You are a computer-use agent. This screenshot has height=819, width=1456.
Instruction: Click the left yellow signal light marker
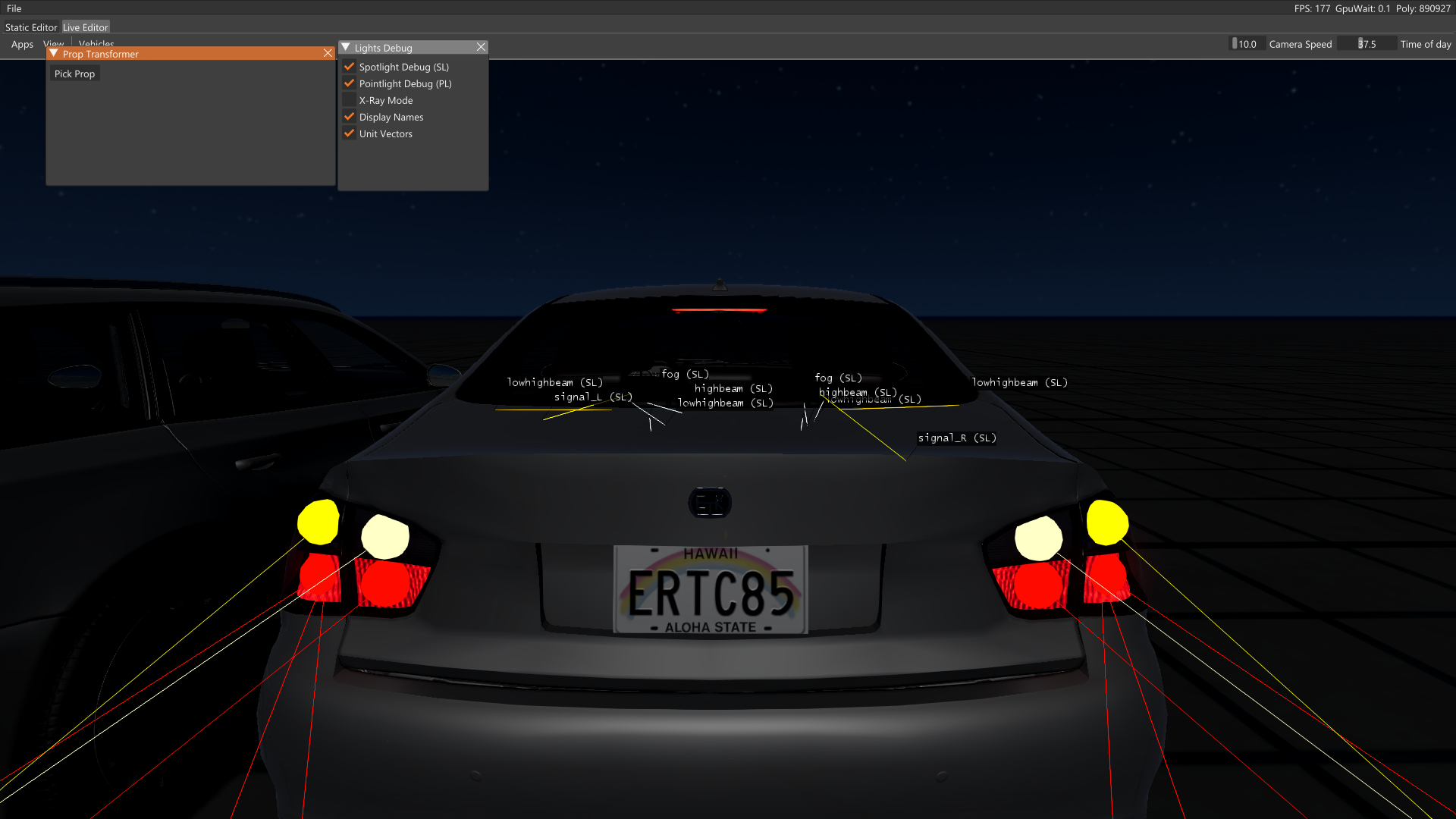click(x=318, y=522)
